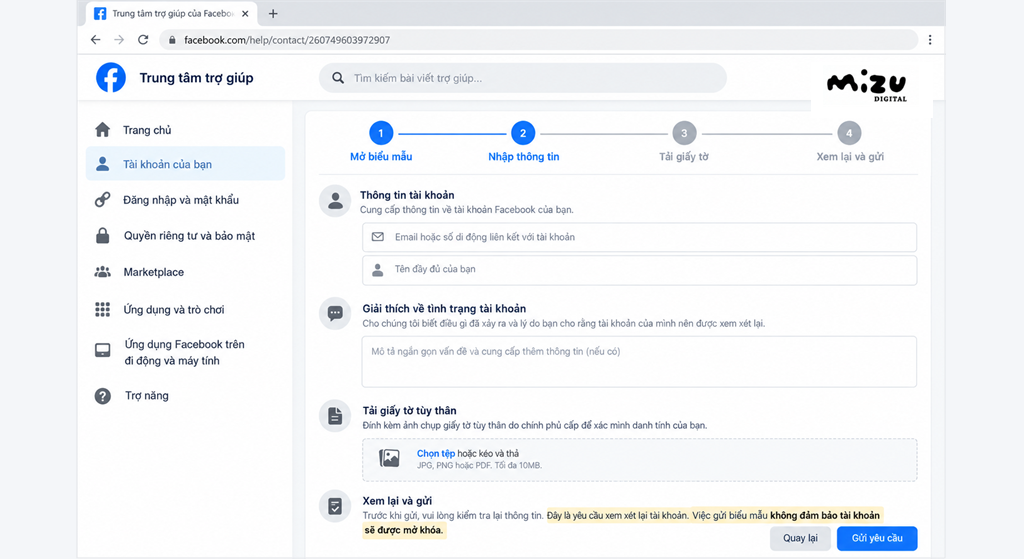Focus the Tên đầy đủ của bạn field
1024x559 pixels.
pyautogui.click(x=639, y=270)
